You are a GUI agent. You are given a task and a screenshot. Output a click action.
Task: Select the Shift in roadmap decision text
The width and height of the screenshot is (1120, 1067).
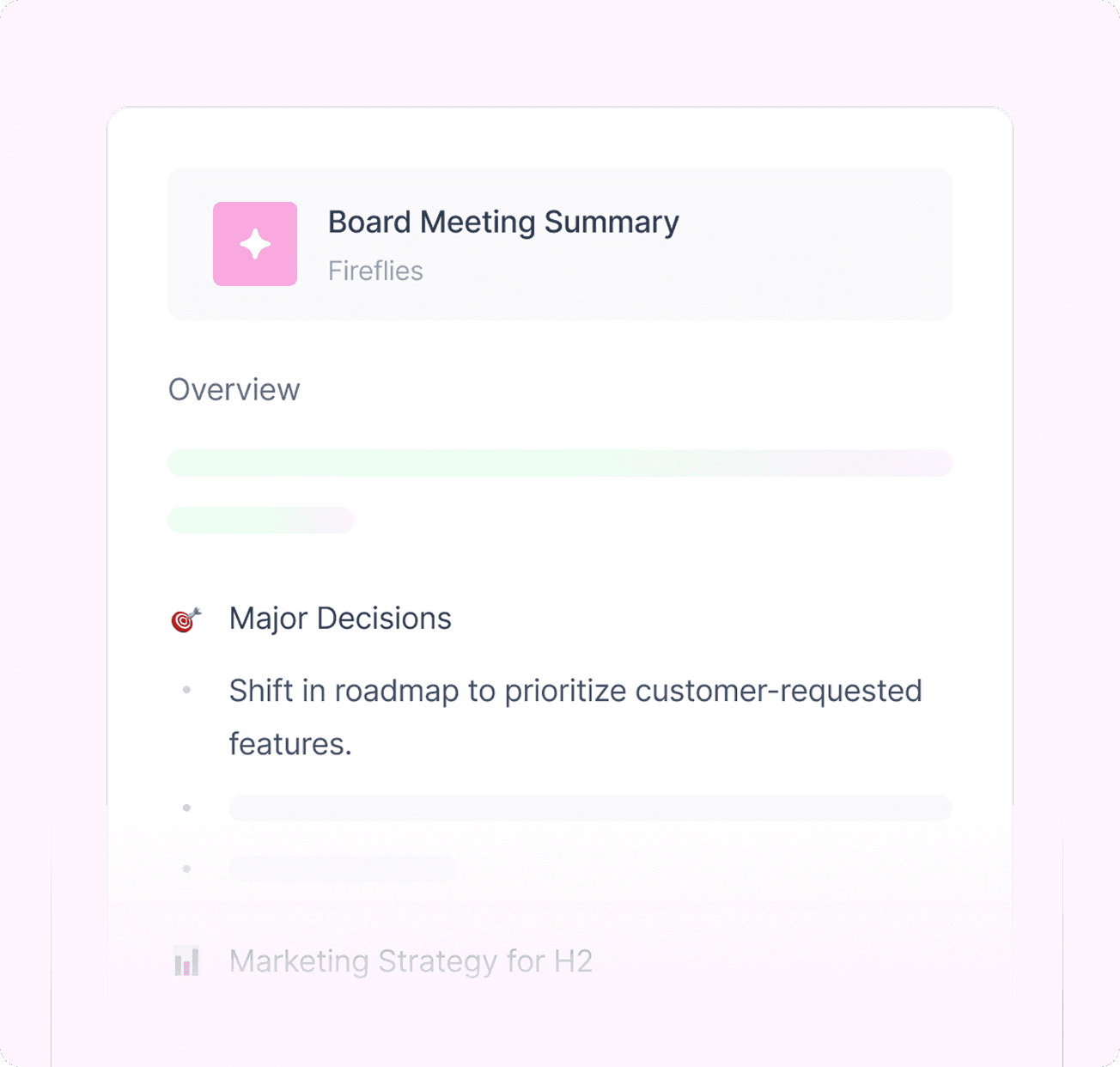(x=575, y=717)
